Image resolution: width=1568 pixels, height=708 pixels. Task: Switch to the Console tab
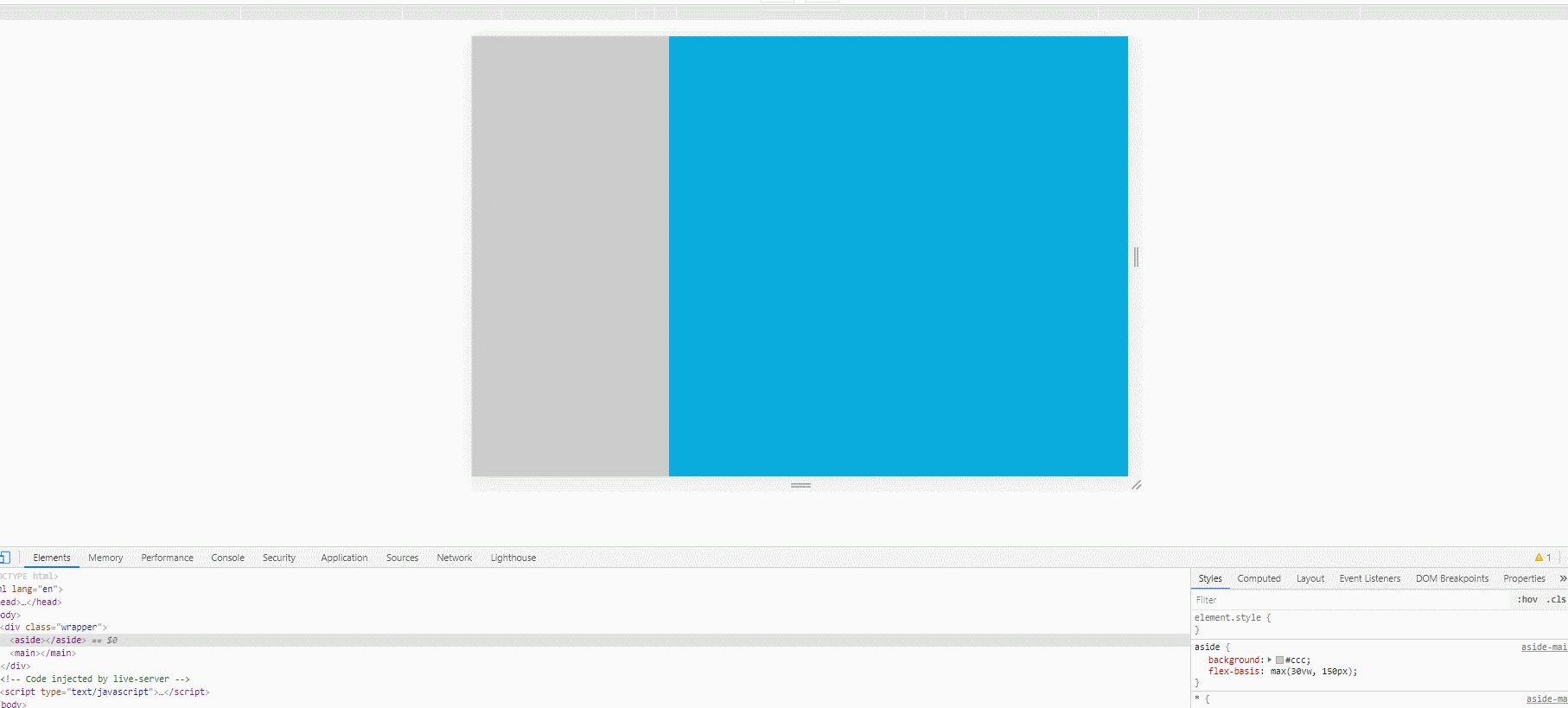click(227, 558)
